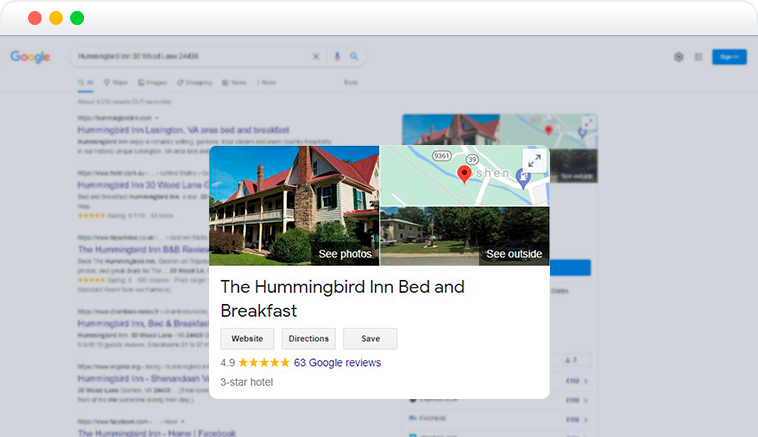Image resolution: width=758 pixels, height=437 pixels.
Task: Open the Website button for Hummingbird Inn
Action: [247, 339]
